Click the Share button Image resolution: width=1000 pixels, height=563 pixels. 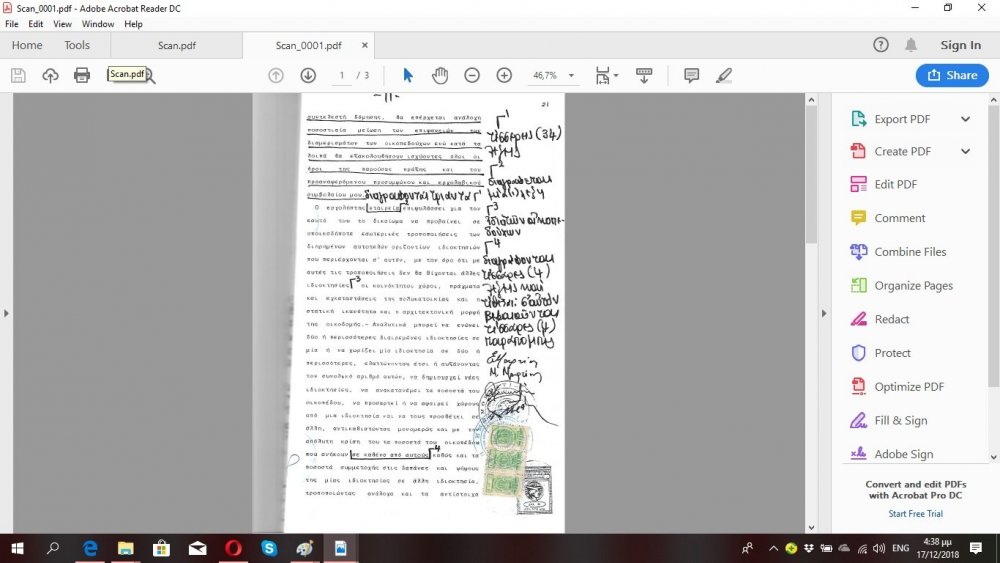(x=952, y=75)
